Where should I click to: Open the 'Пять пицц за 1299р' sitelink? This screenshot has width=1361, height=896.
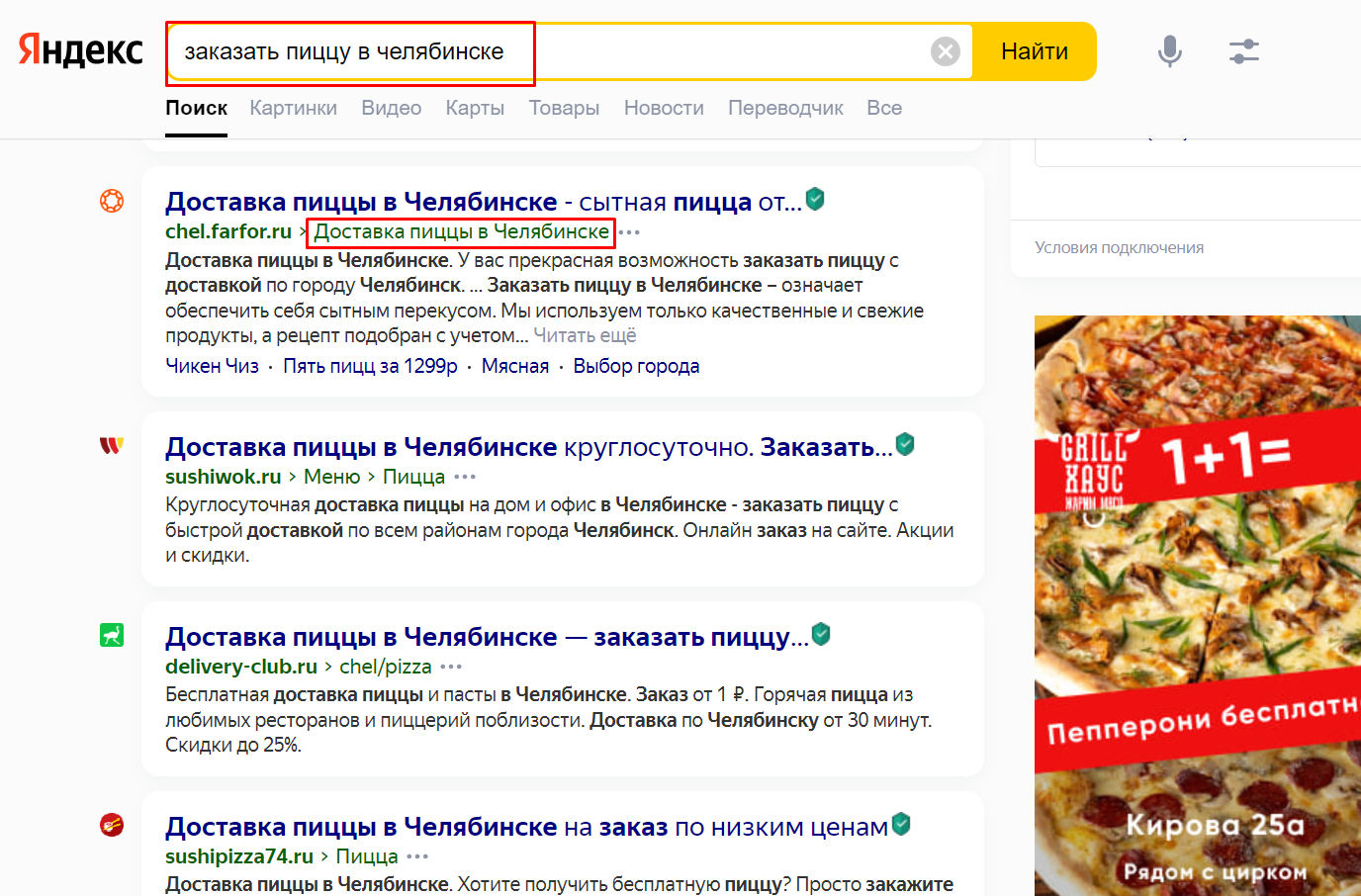pos(370,366)
